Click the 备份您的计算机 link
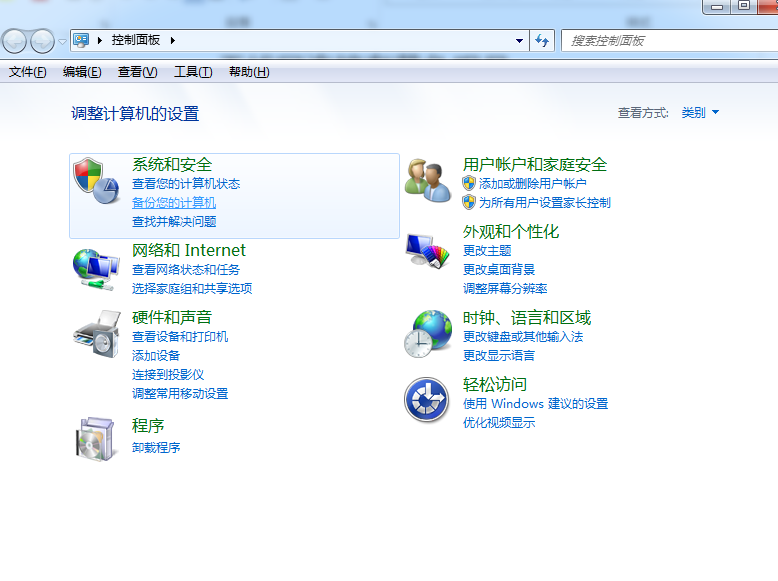Viewport: 778px width, 581px height. click(x=174, y=203)
